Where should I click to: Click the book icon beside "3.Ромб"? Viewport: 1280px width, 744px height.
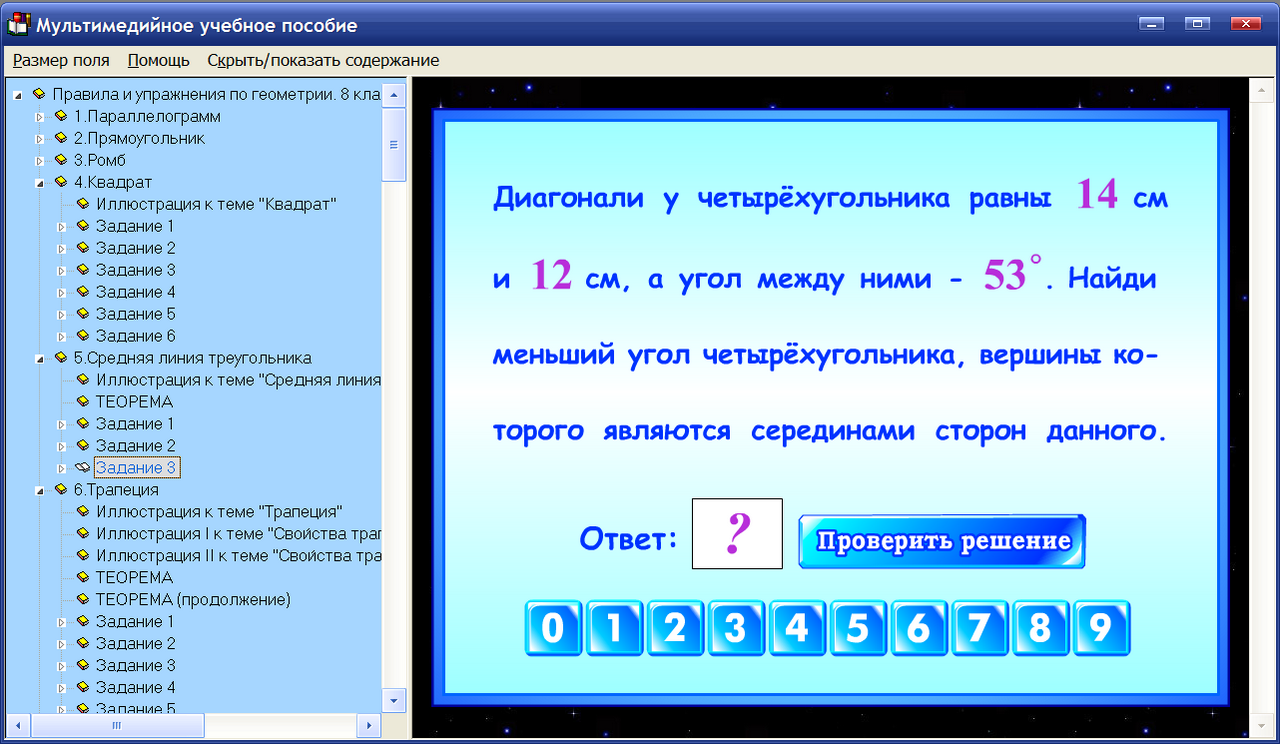pyautogui.click(x=61, y=160)
